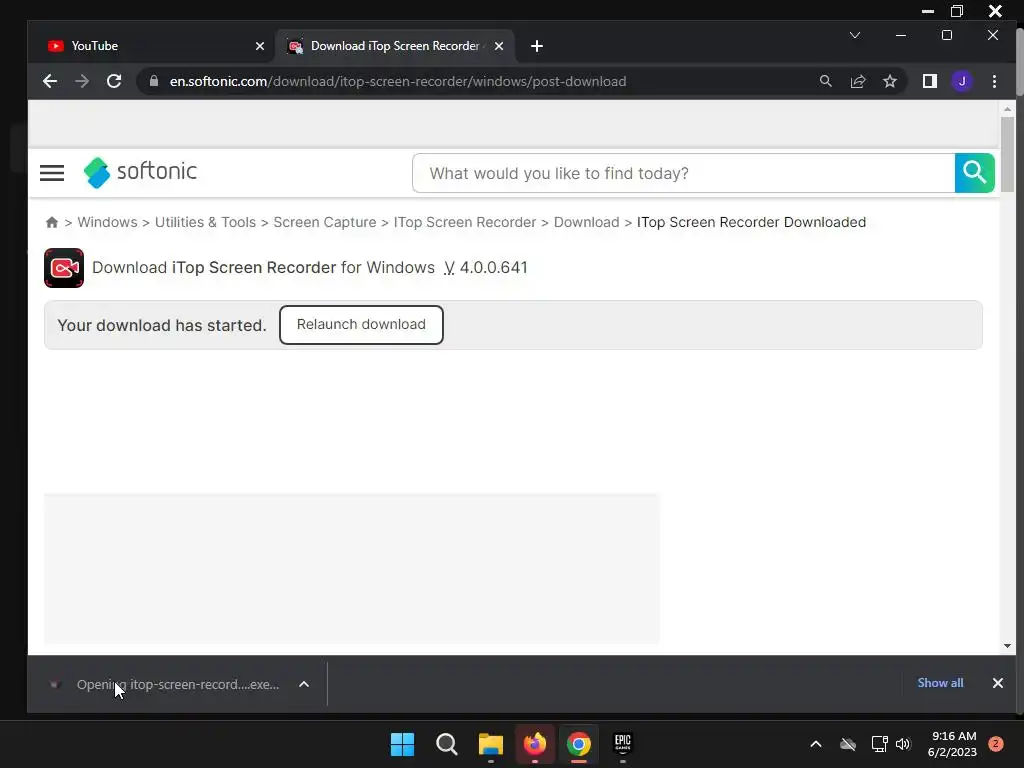This screenshot has width=1024, height=768.
Task: Open a new browser tab
Action: click(537, 46)
